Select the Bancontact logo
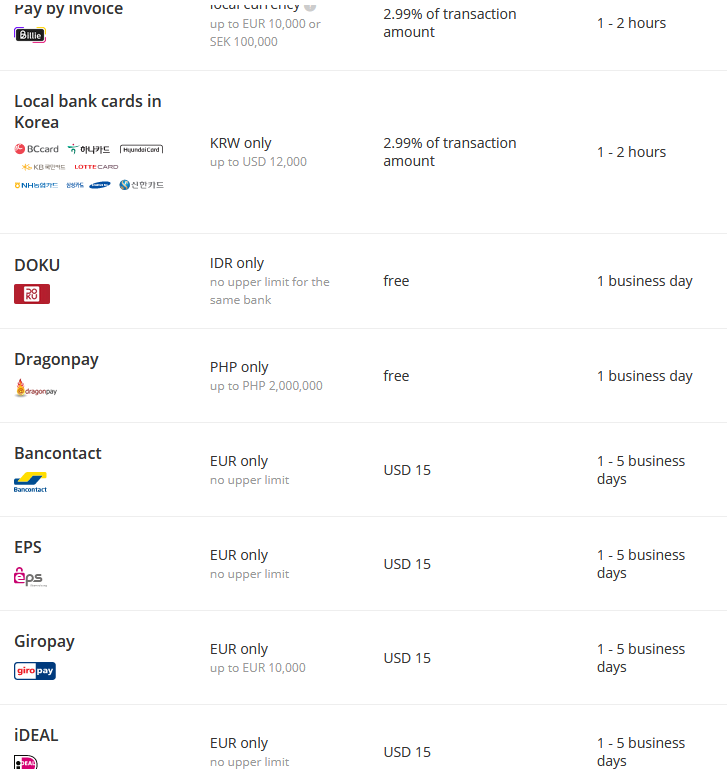This screenshot has height=769, width=727. 30,482
